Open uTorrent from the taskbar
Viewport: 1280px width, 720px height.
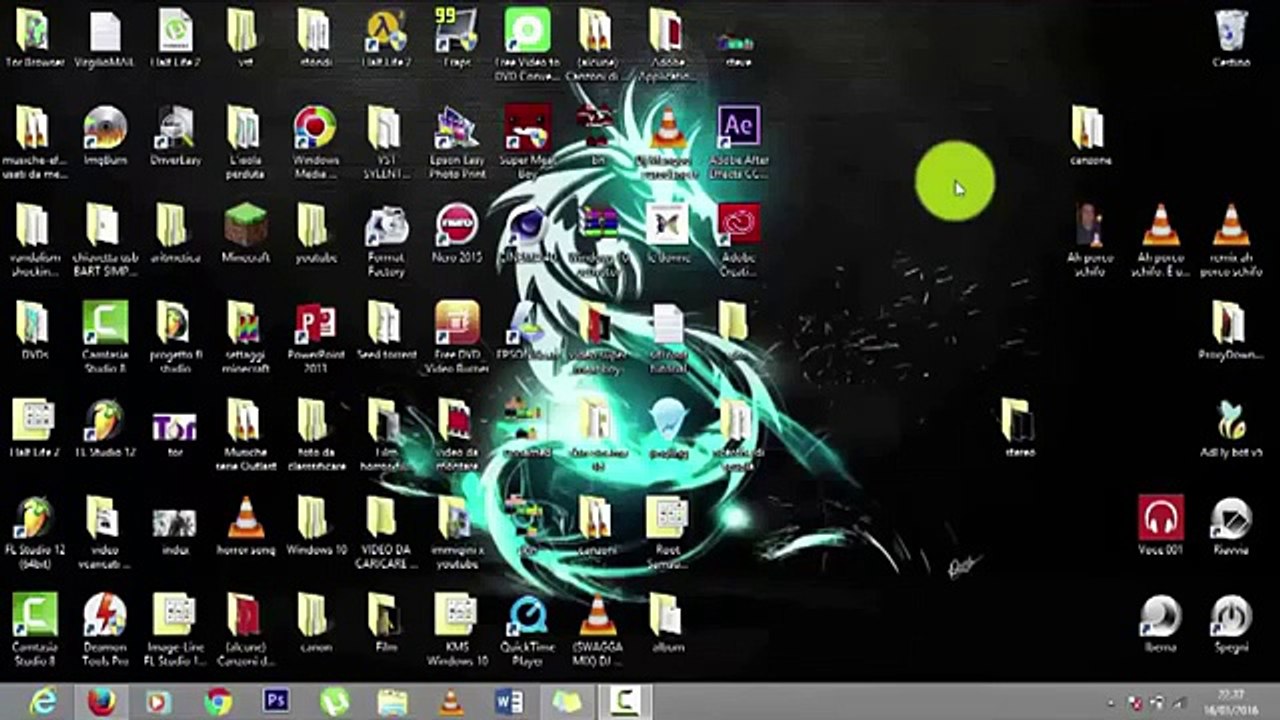pos(334,702)
